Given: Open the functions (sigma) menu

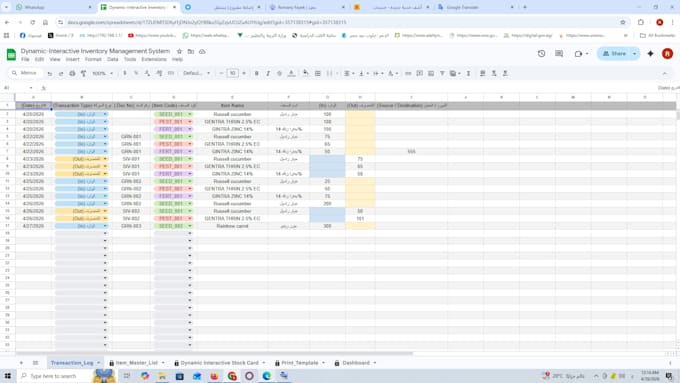Looking at the screenshot, I should tap(468, 73).
